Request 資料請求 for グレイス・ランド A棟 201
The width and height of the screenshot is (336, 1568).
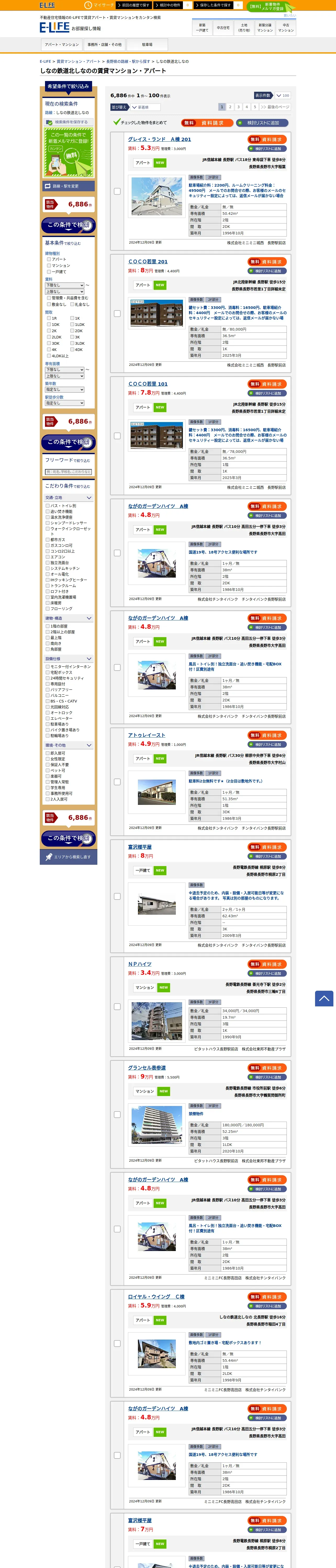coord(267,139)
